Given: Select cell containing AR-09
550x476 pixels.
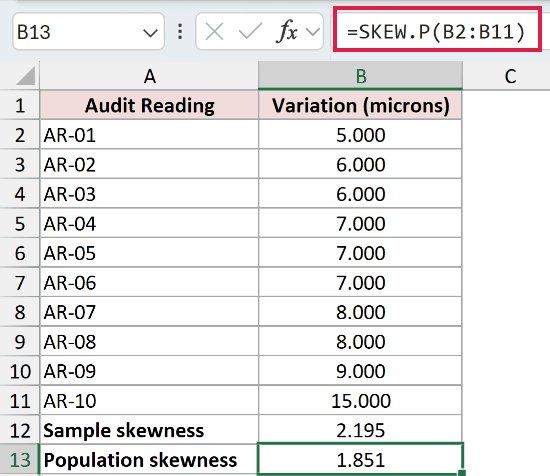Looking at the screenshot, I should point(149,371).
